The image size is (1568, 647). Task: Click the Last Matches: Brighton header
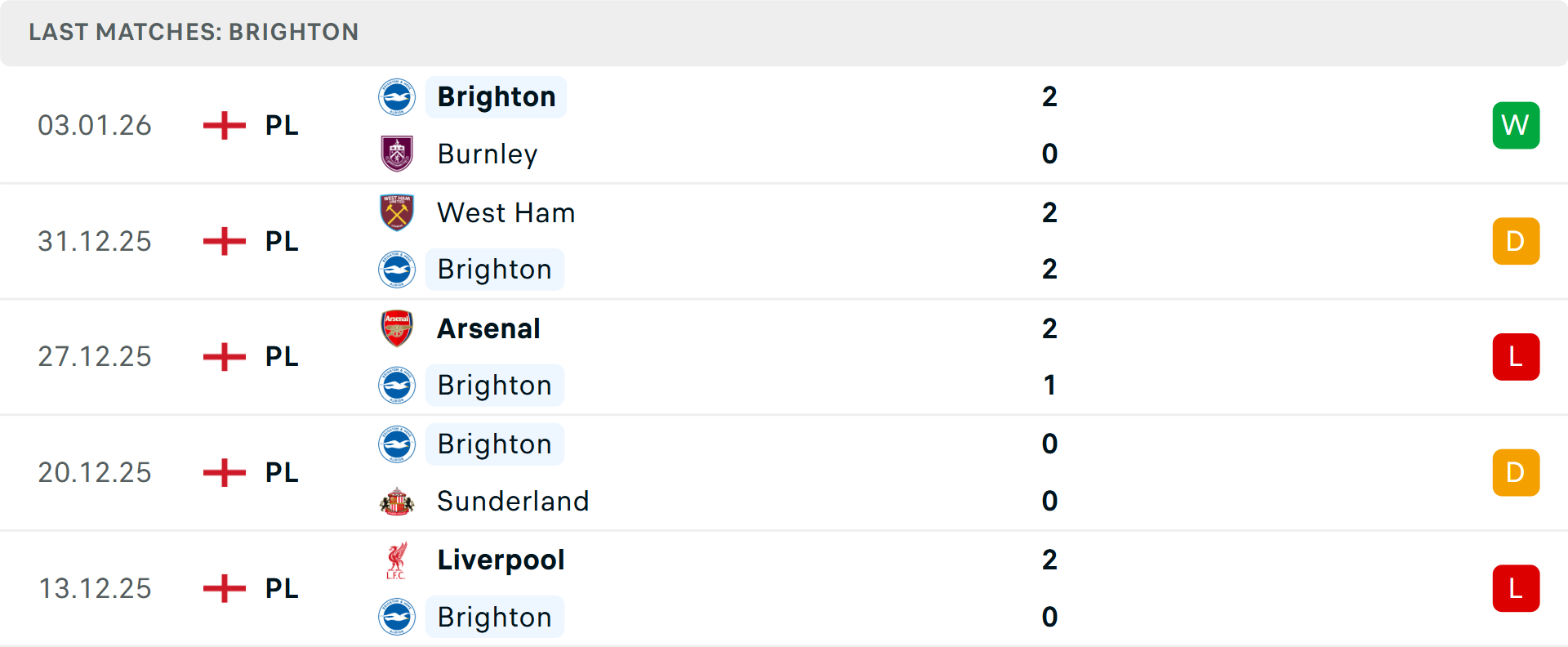point(194,32)
